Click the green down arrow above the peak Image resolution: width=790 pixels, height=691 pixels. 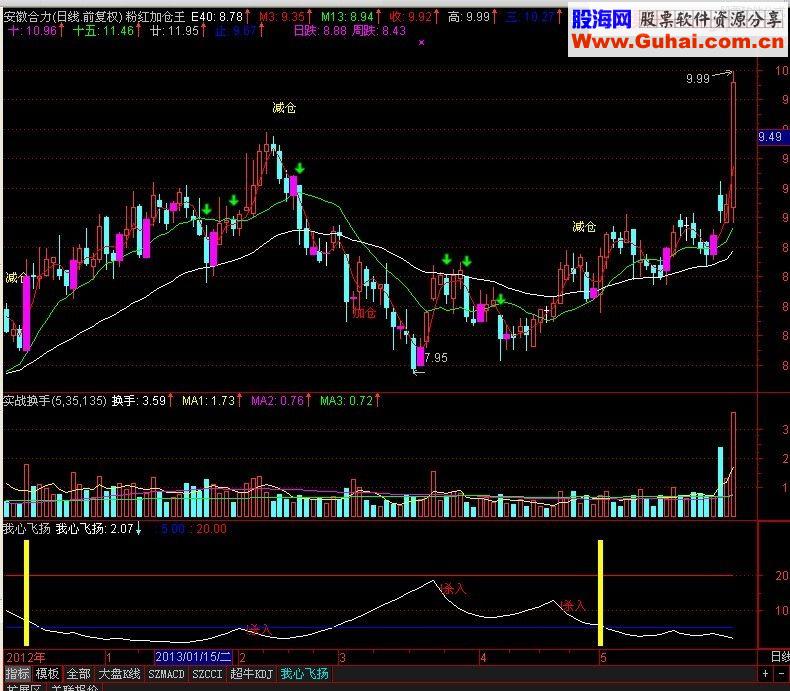pyautogui.click(x=300, y=168)
